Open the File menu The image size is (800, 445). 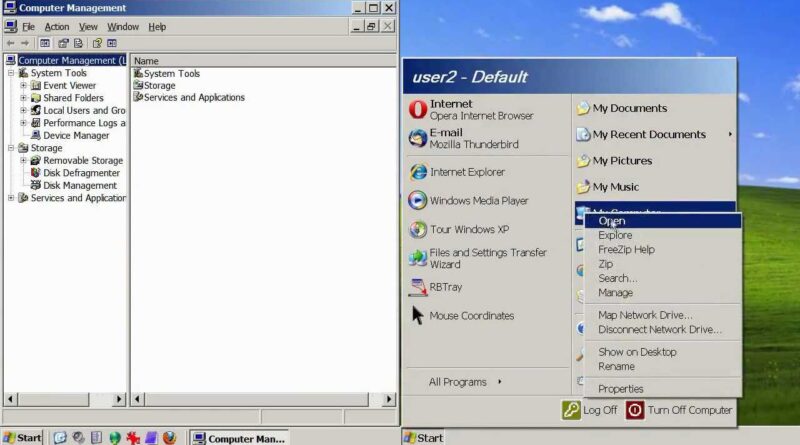point(28,27)
